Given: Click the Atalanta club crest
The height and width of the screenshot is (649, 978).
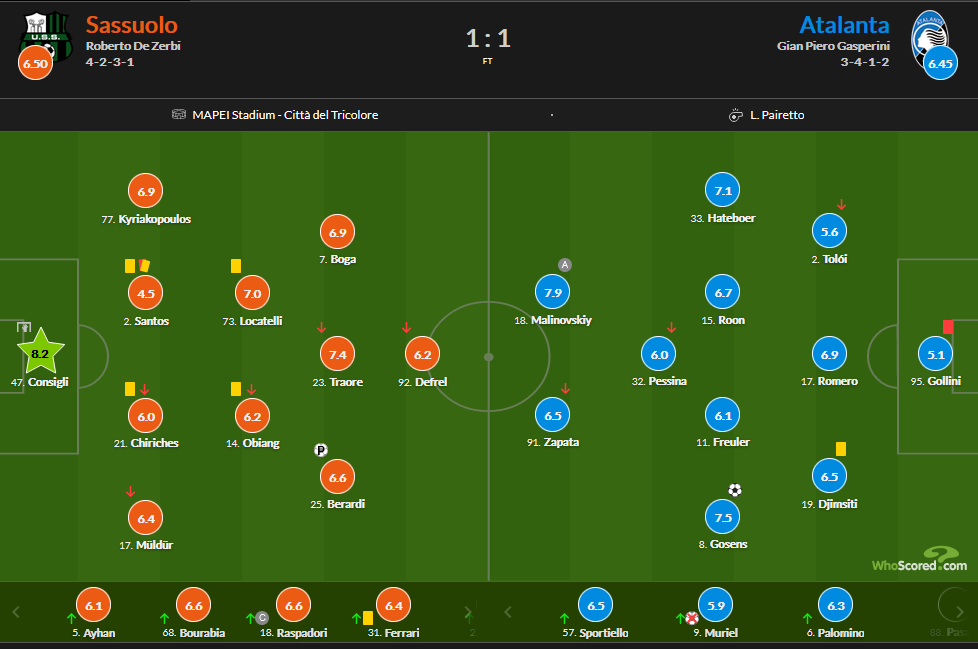Looking at the screenshot, I should [929, 37].
